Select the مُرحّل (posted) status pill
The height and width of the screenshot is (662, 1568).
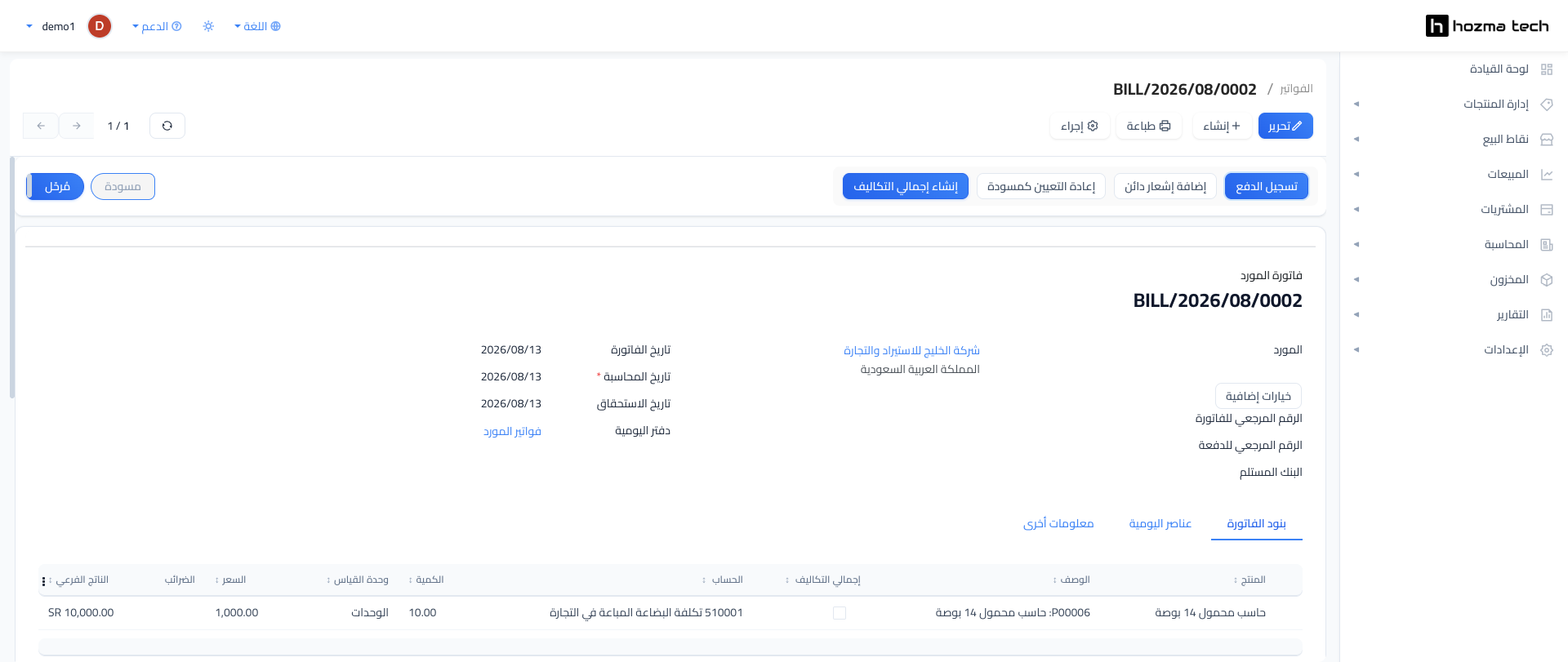(x=55, y=187)
